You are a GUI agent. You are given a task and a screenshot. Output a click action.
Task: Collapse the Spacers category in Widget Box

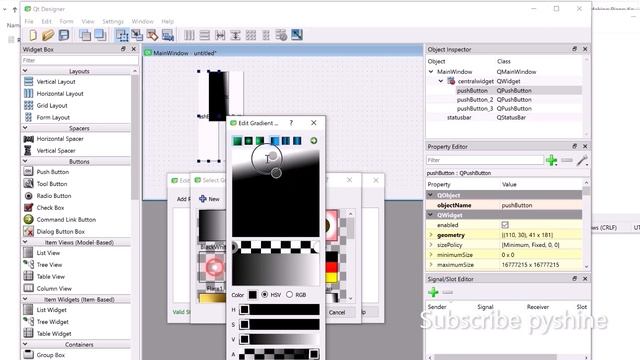click(x=25, y=128)
